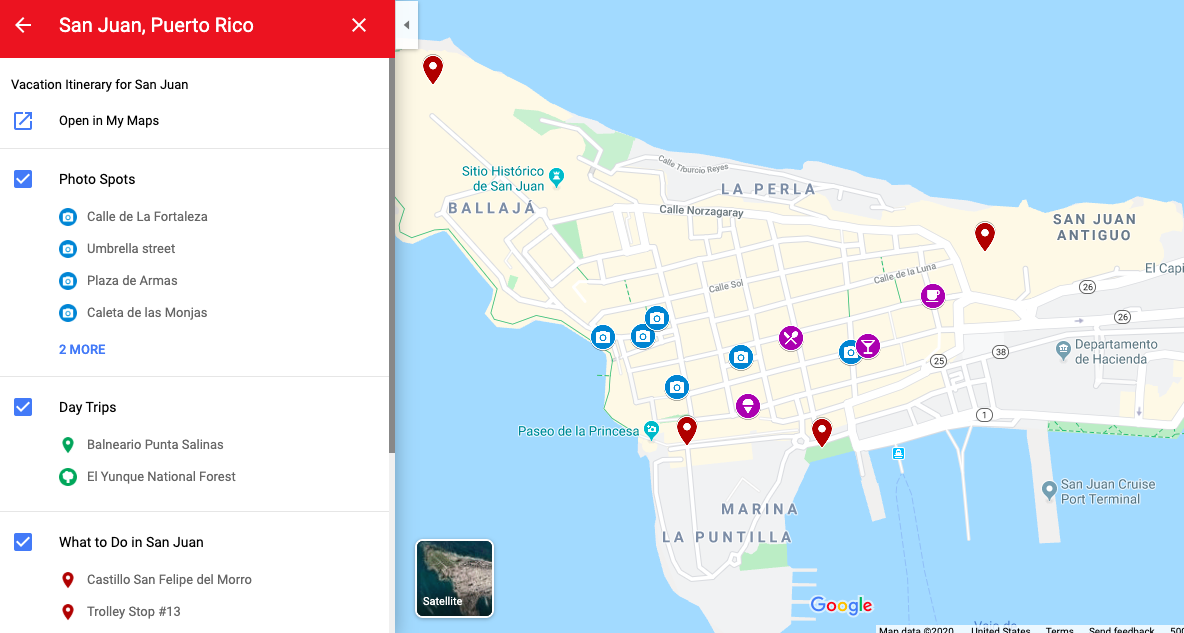Screen dimensions: 1184x633
Task: Click the green pin icon for Balneario Punta Salinas
Action: (68, 445)
